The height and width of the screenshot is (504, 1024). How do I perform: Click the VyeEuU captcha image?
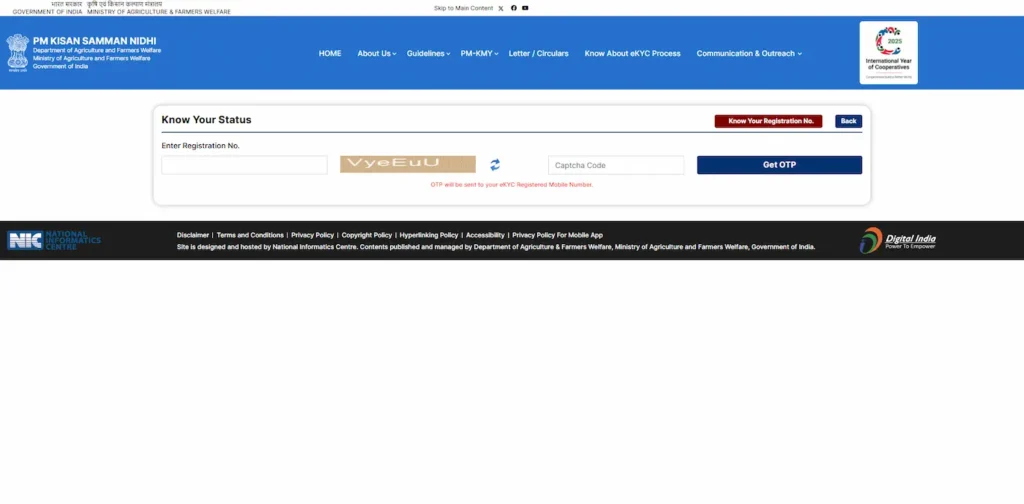(x=408, y=164)
